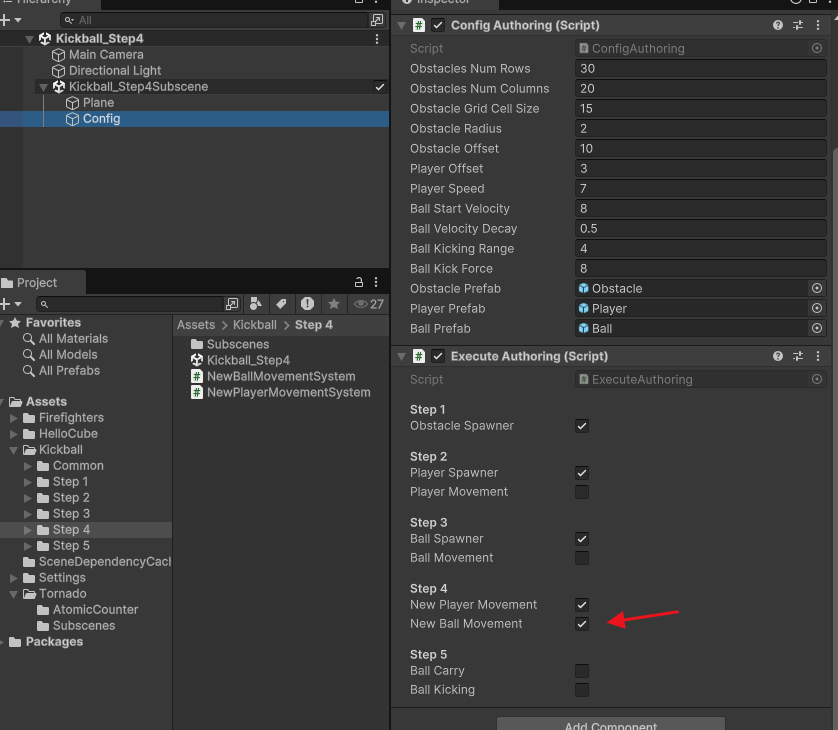Image resolution: width=838 pixels, height=730 pixels.
Task: Click Search by Label tag icon
Action: [x=281, y=304]
